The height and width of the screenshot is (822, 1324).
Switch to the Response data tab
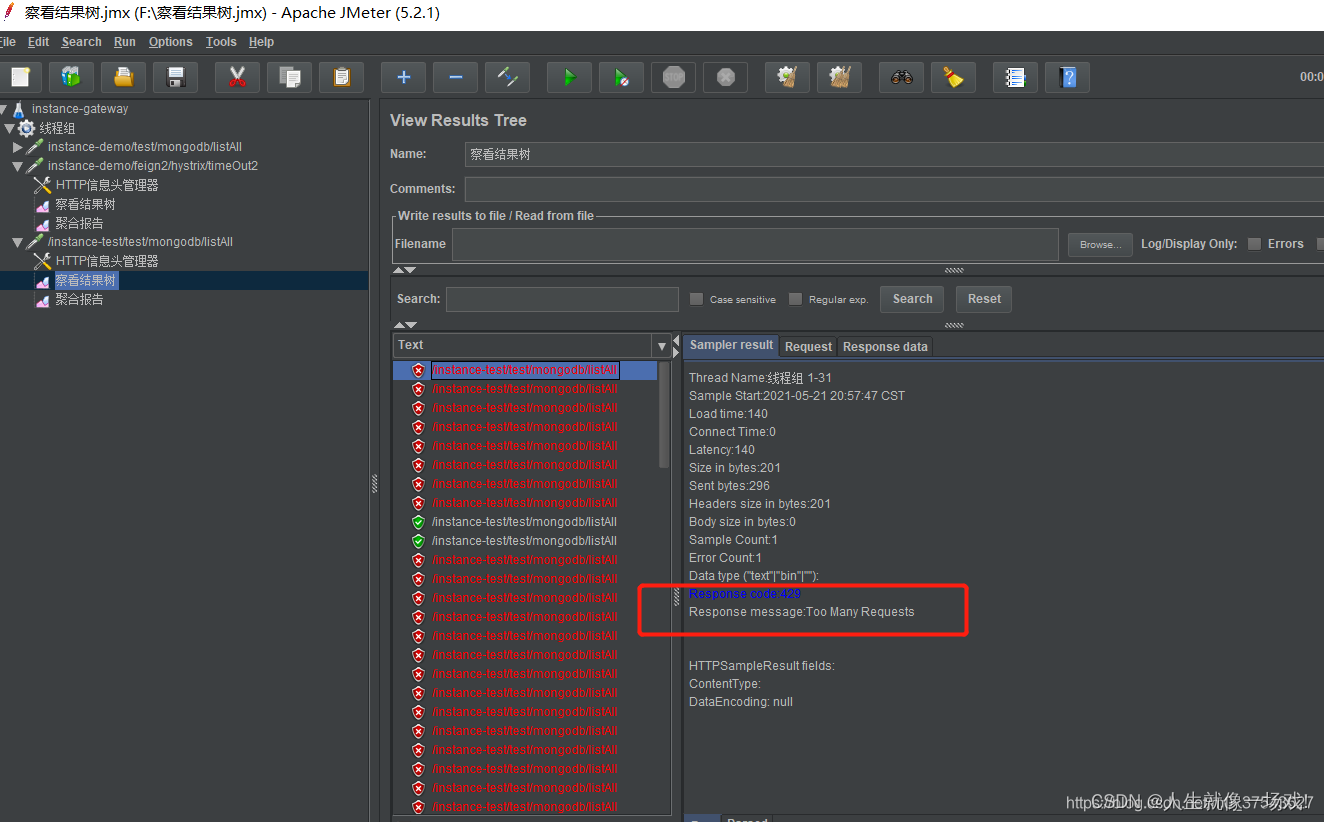click(885, 347)
